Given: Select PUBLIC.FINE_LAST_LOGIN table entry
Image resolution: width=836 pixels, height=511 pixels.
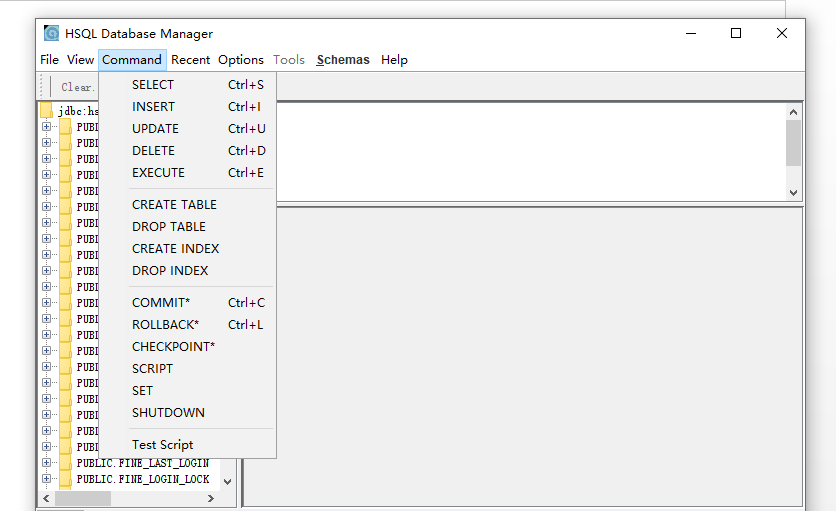Looking at the screenshot, I should click(143, 463).
